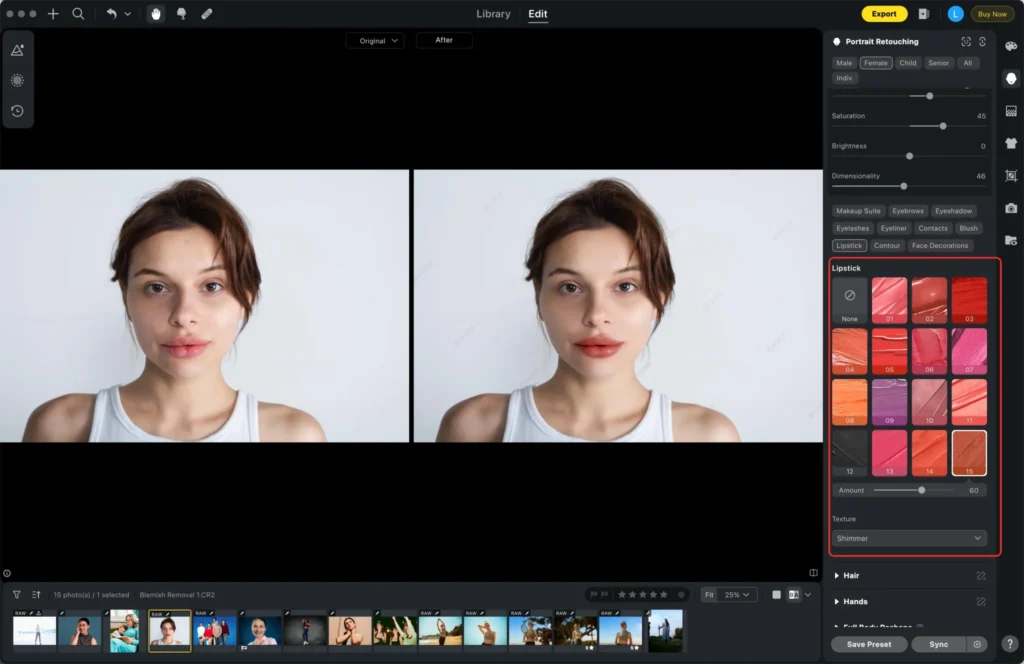Expand the Hair section
The width and height of the screenshot is (1024, 664).
pos(851,576)
